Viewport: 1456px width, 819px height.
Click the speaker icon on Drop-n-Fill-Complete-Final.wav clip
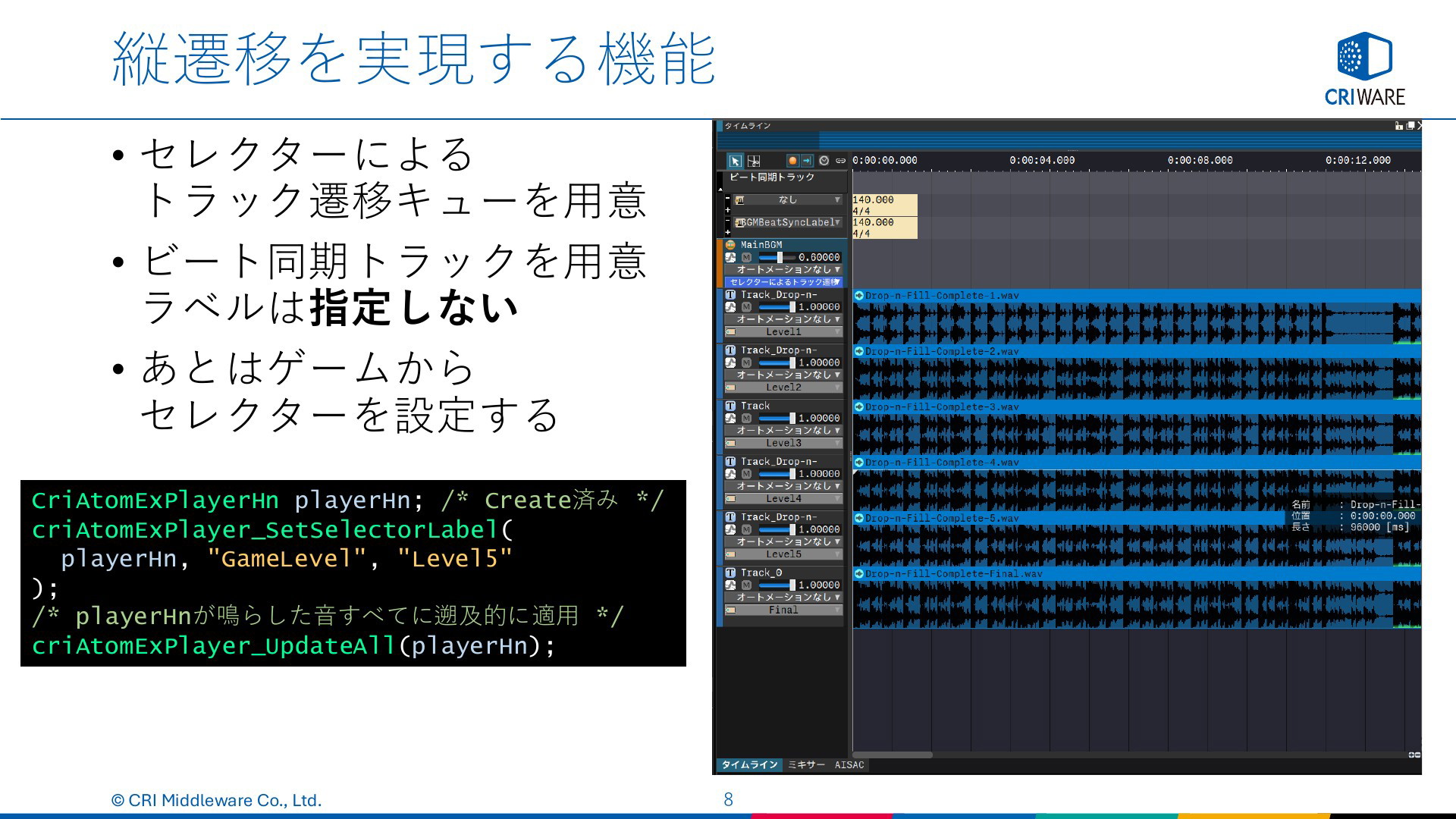point(859,574)
